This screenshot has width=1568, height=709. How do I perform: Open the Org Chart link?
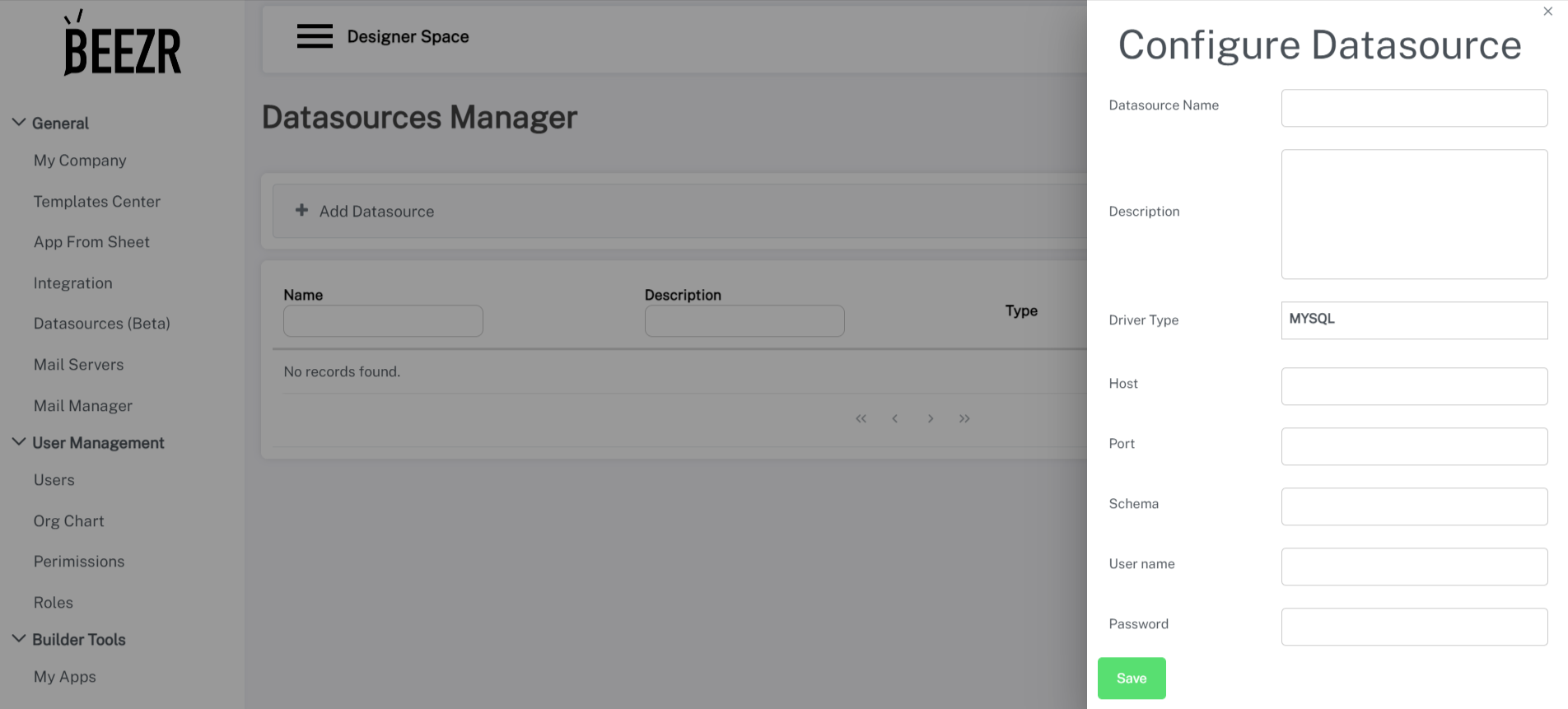69,521
